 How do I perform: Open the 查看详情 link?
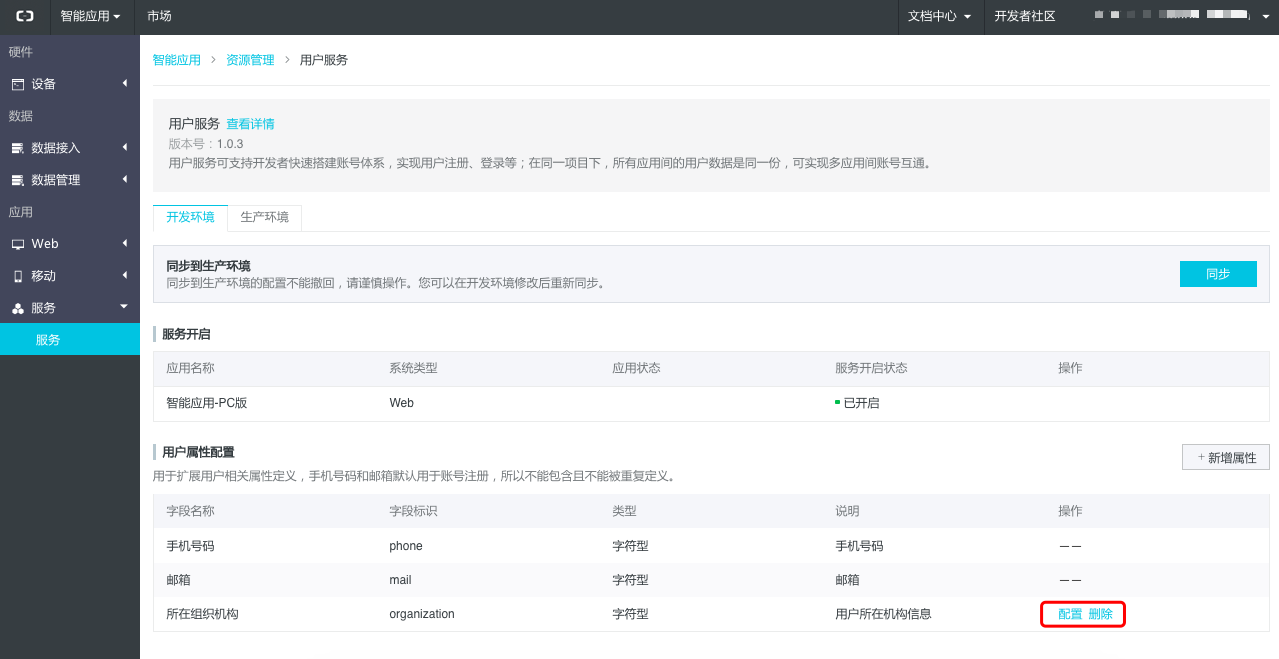point(250,124)
